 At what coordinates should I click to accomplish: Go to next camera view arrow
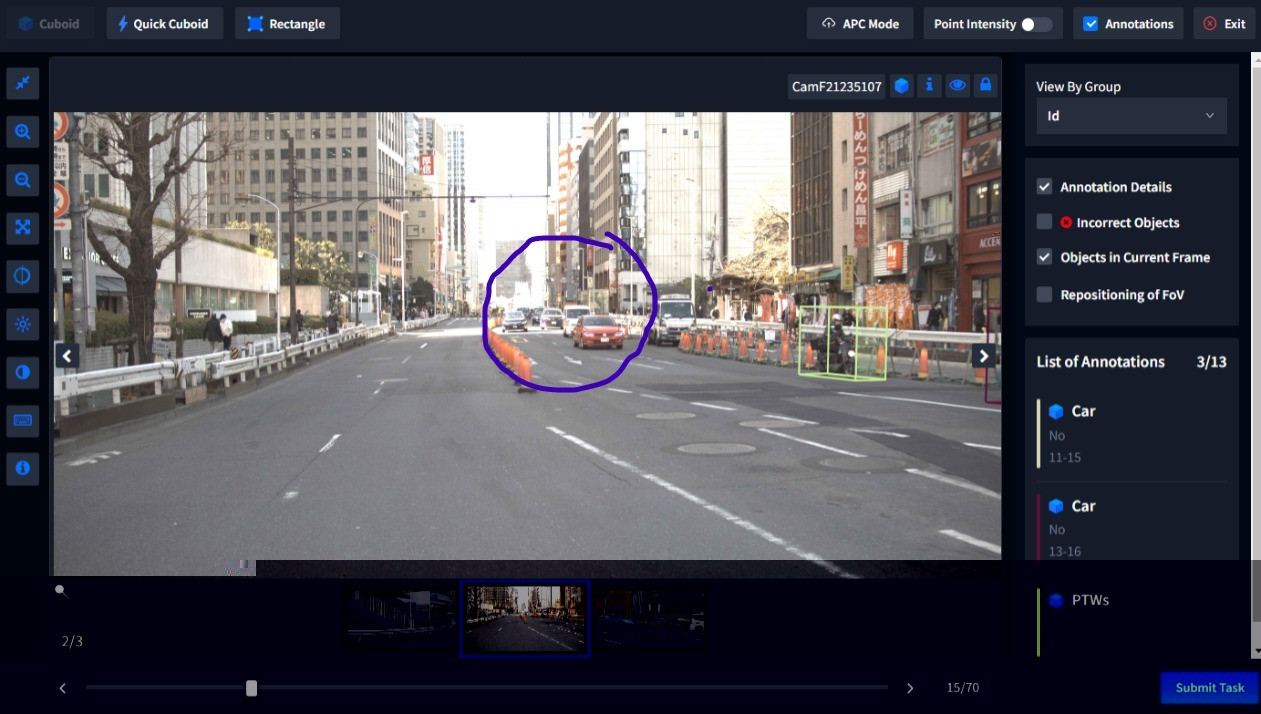coord(984,356)
